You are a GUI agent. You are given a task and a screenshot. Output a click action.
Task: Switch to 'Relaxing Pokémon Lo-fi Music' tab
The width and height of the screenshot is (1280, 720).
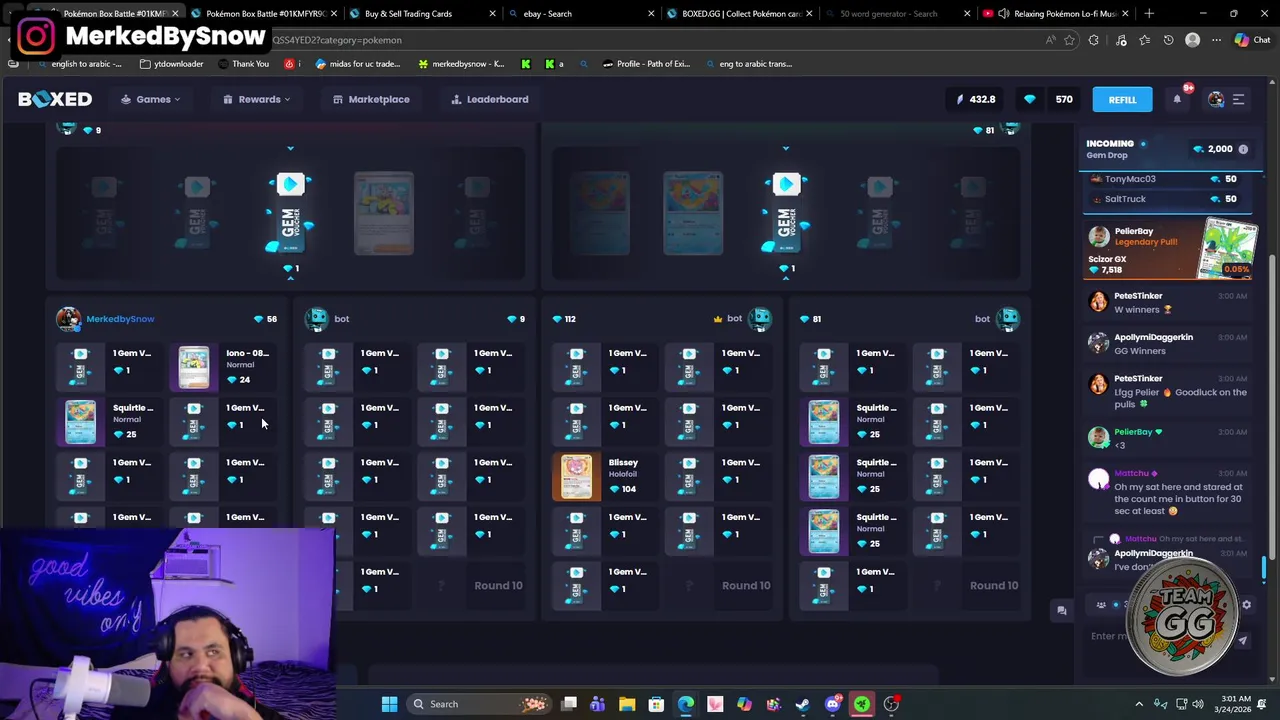tap(1058, 13)
